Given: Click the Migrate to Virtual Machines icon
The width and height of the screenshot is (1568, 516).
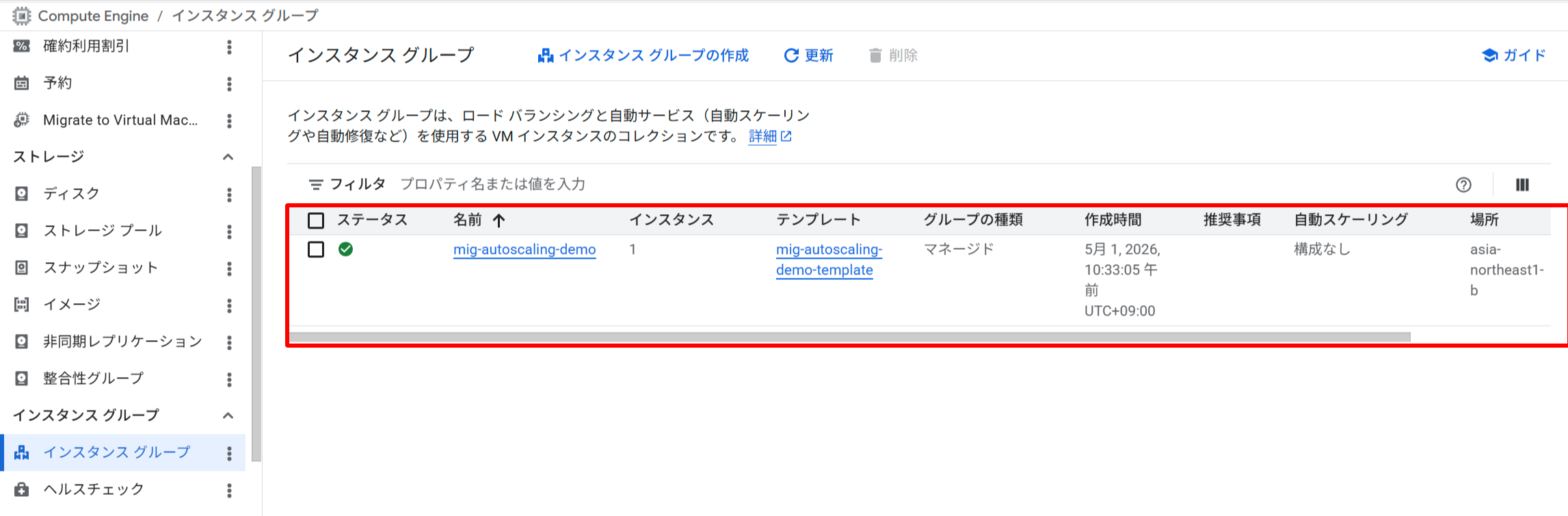Looking at the screenshot, I should point(22,120).
